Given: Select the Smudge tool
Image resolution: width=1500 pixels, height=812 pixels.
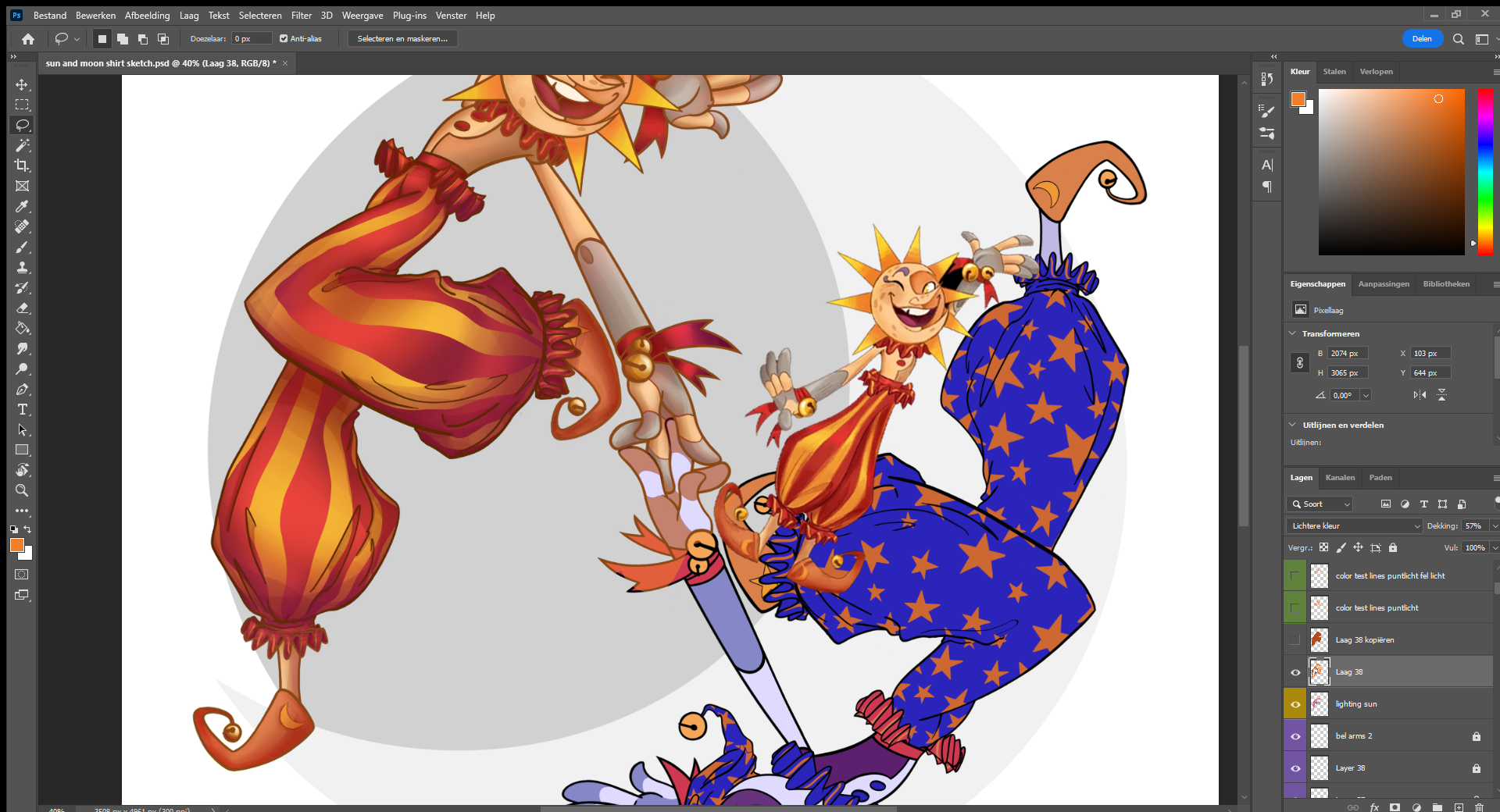Looking at the screenshot, I should click(22, 348).
